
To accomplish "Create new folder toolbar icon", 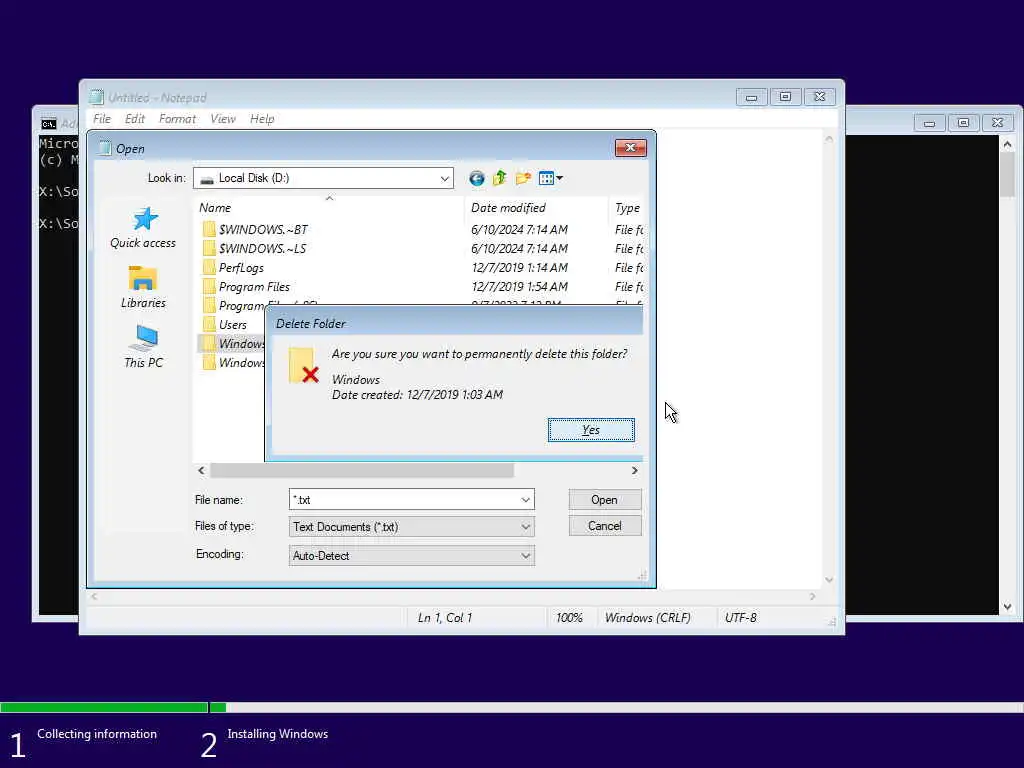I will (x=523, y=178).
